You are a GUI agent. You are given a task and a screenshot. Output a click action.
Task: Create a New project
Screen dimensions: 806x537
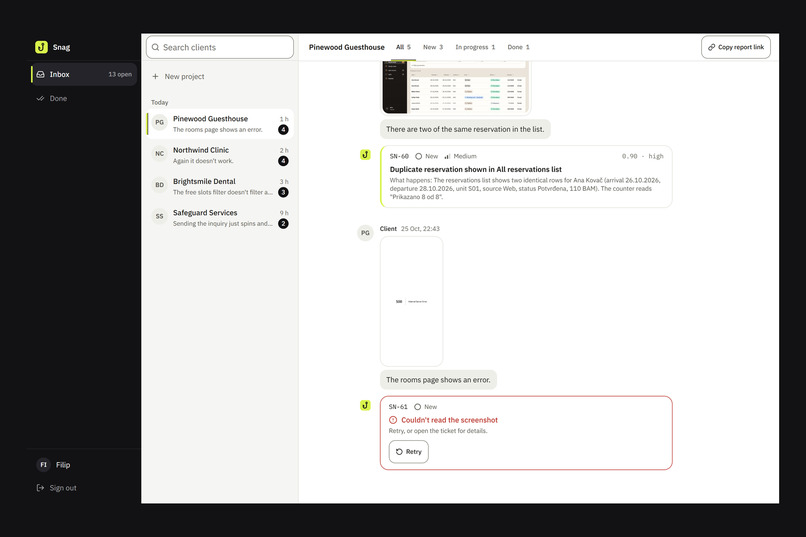point(178,77)
